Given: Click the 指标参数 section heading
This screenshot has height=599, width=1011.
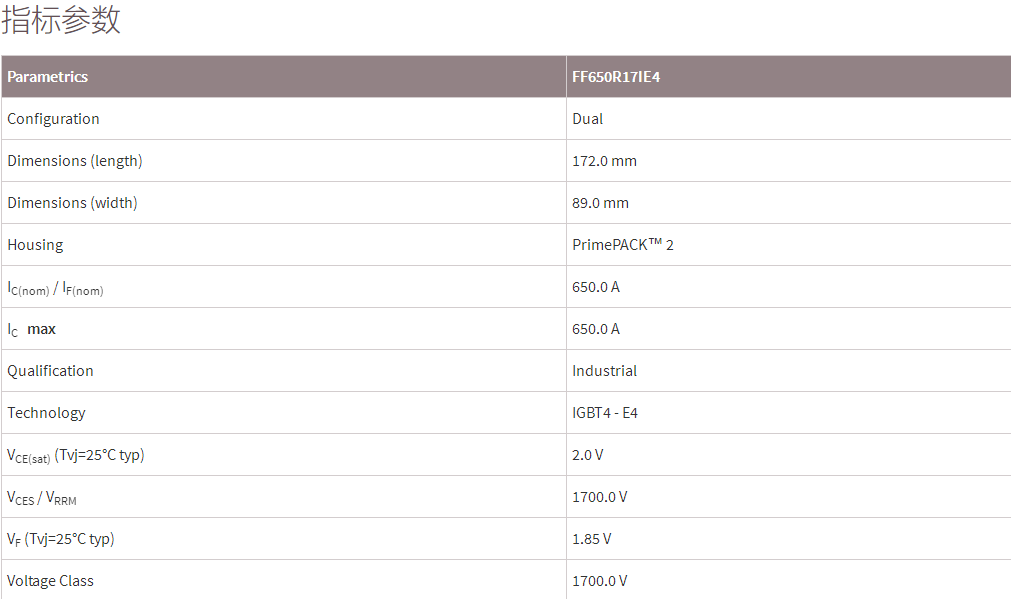Looking at the screenshot, I should point(61,20).
